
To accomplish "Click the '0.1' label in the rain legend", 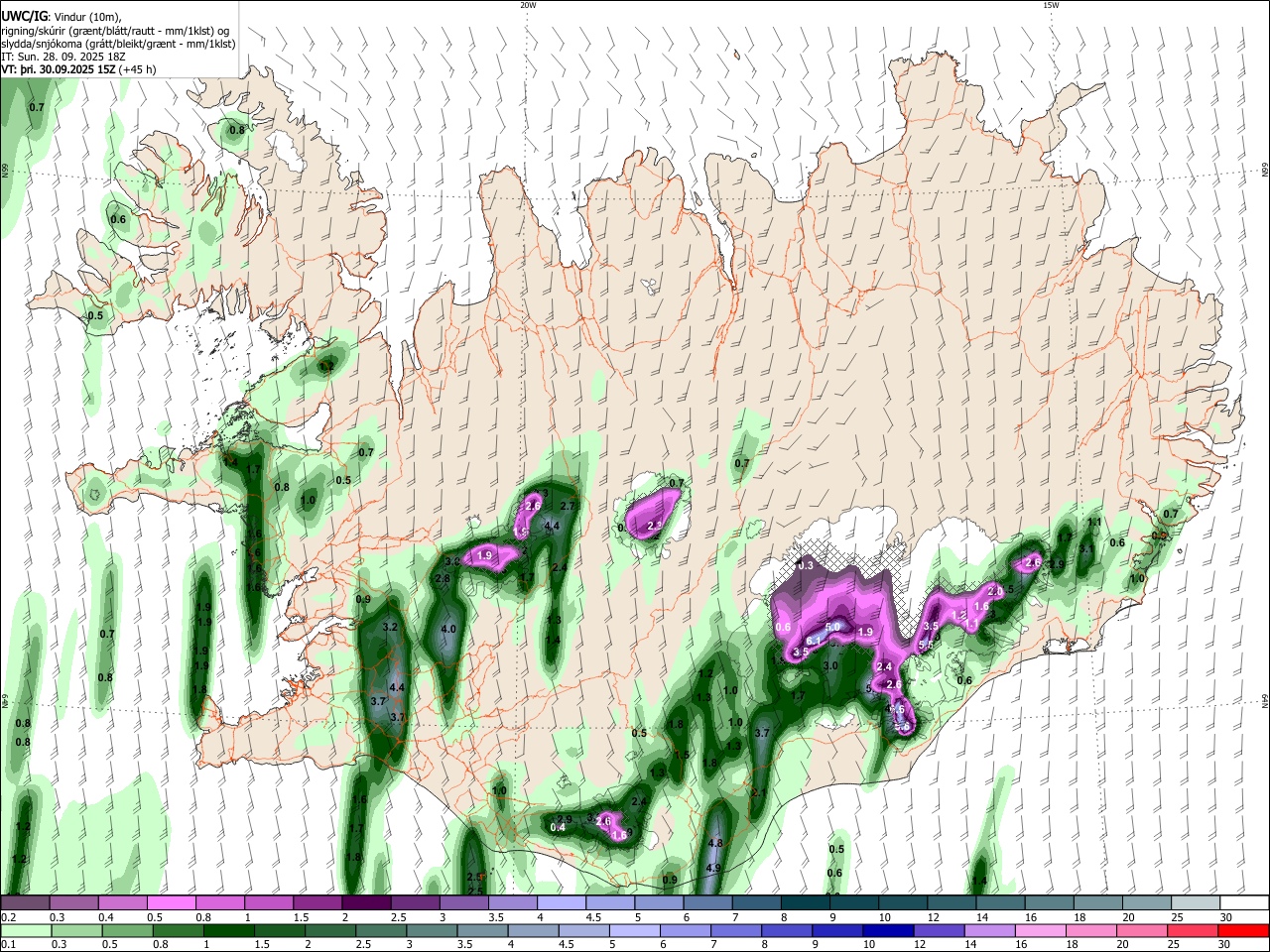I will (x=8, y=945).
